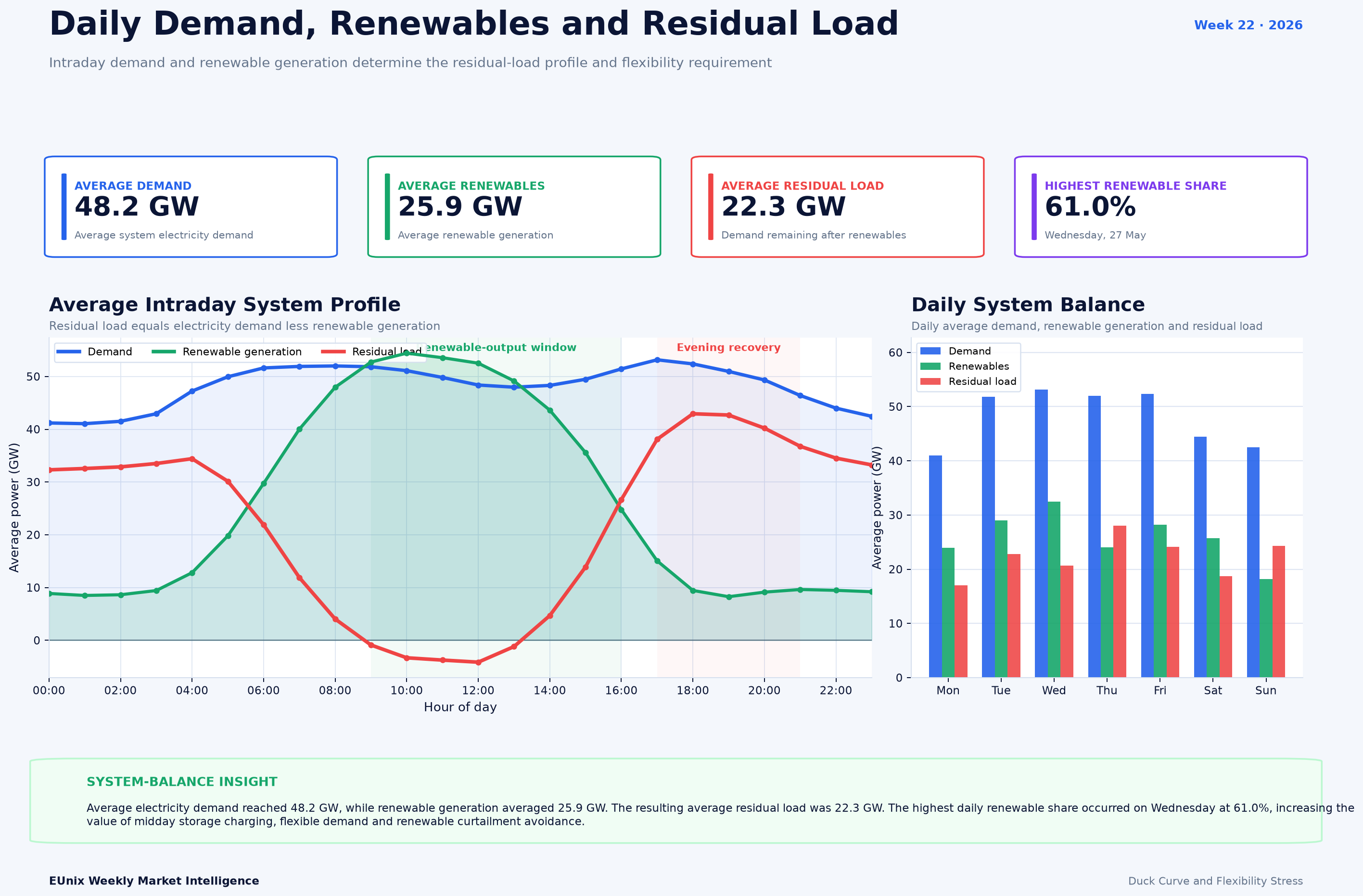
Task: Click the Wed label on the bar chart
Action: click(1054, 691)
